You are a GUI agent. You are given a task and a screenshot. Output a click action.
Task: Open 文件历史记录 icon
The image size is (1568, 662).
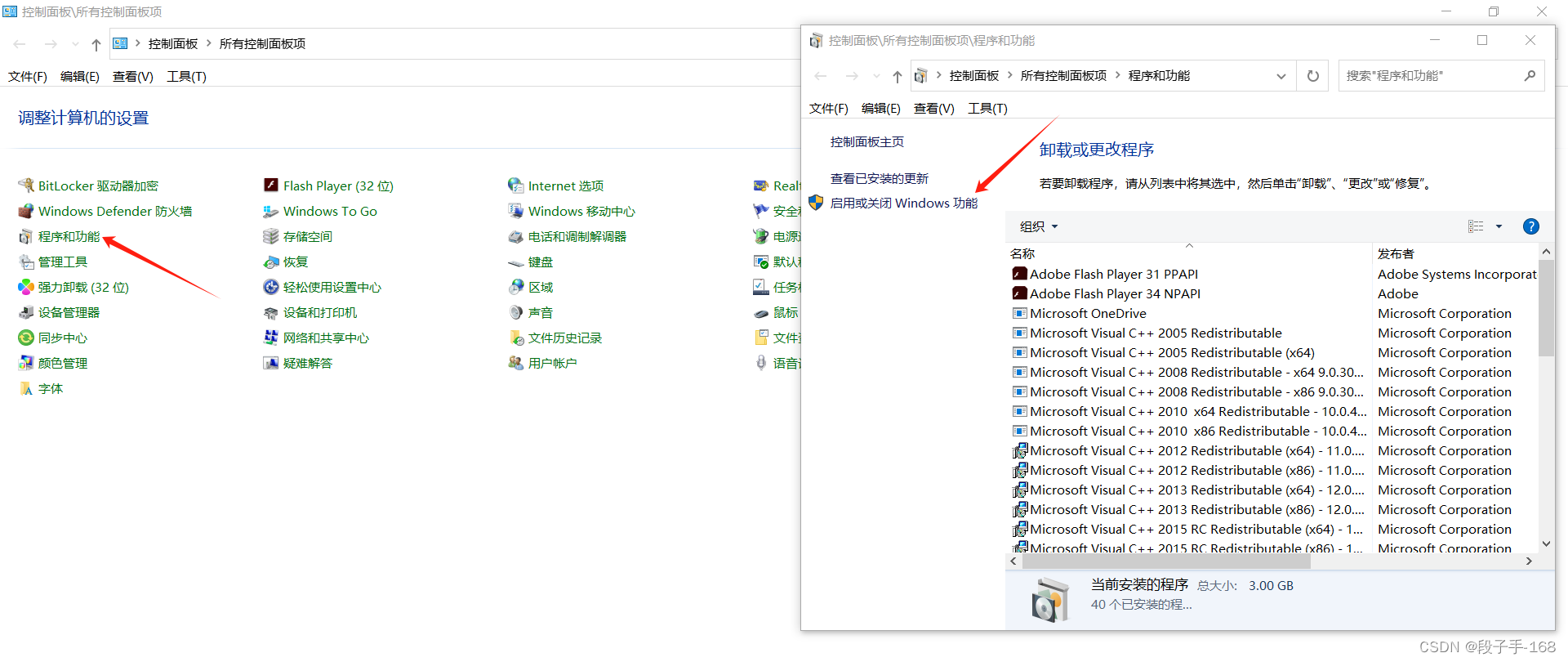(516, 338)
